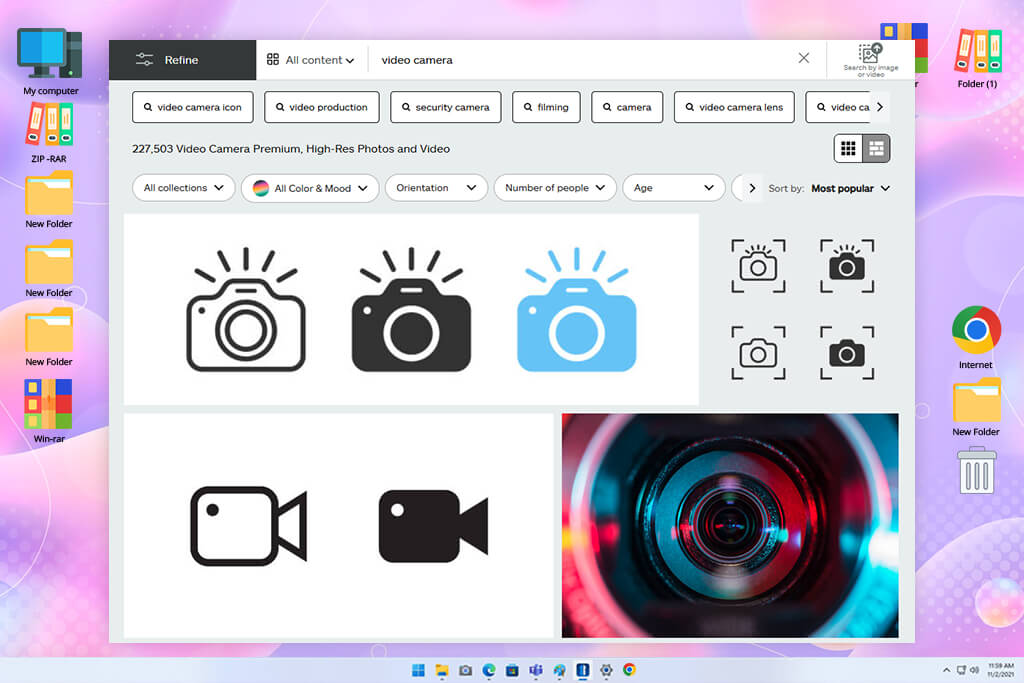Launch Chrome from the taskbar
Viewport: 1024px width, 683px height.
pyautogui.click(x=630, y=670)
